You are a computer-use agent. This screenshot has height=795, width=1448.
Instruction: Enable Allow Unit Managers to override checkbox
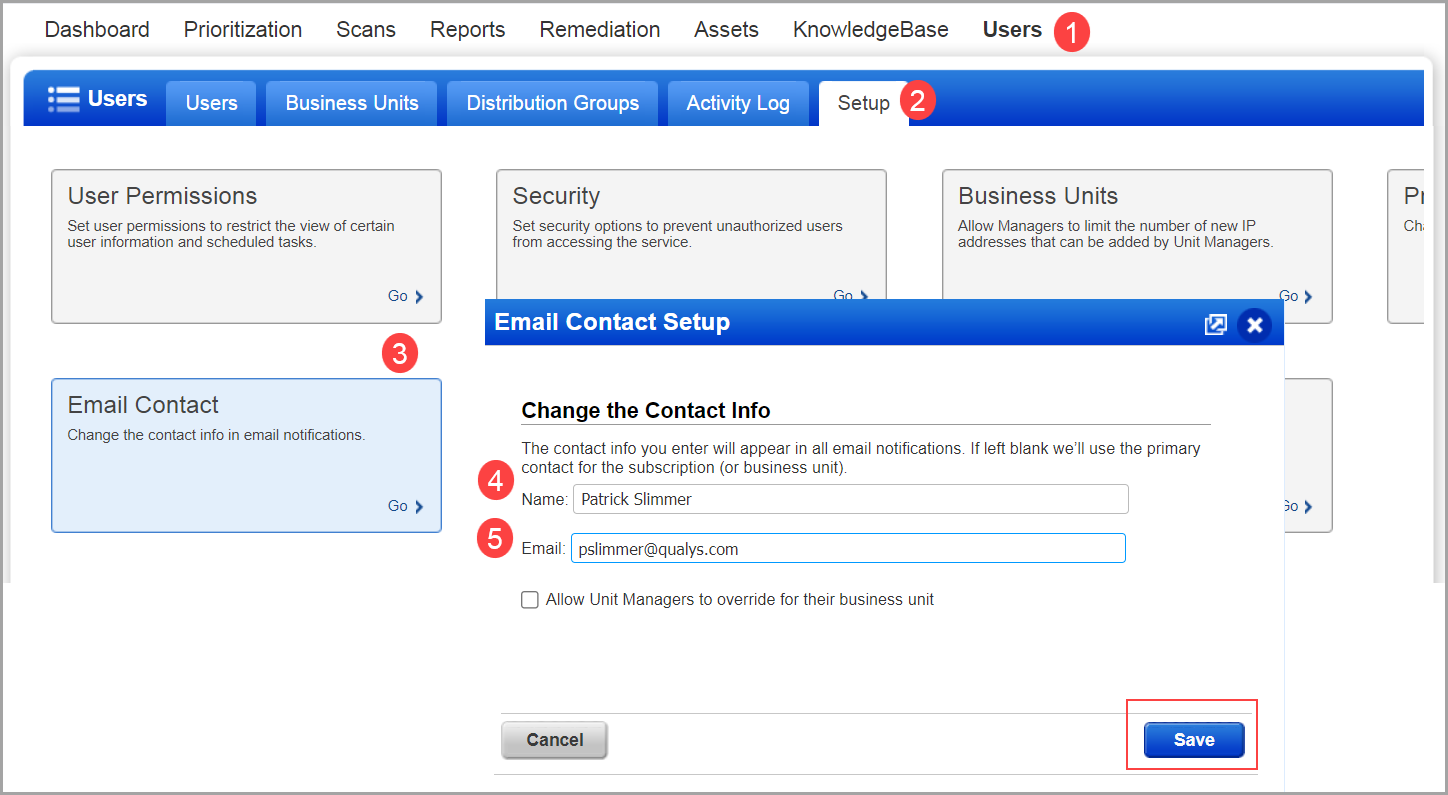[x=529, y=599]
